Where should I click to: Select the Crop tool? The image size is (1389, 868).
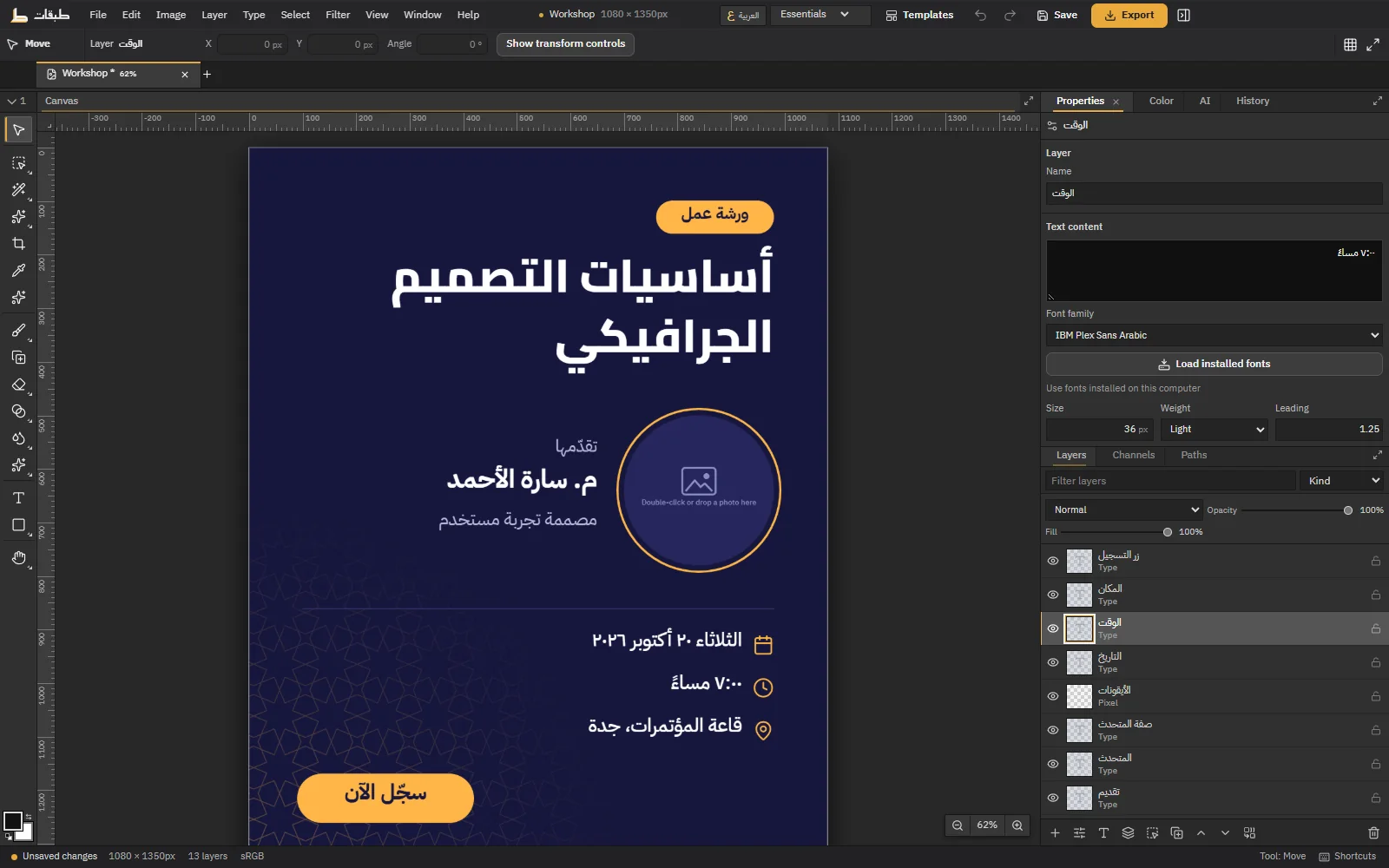[18, 244]
